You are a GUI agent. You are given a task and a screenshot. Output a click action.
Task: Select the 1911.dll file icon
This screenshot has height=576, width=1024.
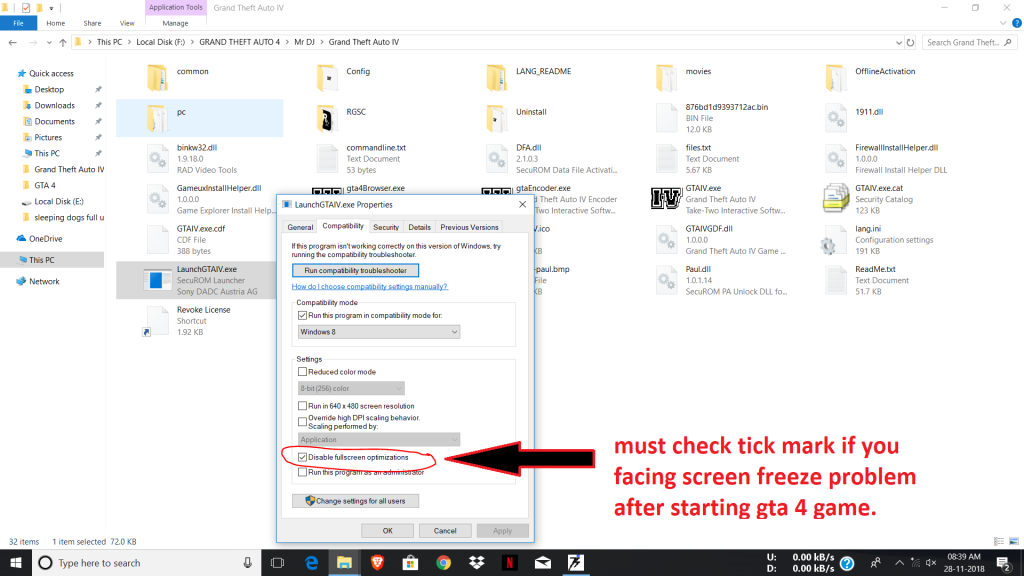point(836,118)
